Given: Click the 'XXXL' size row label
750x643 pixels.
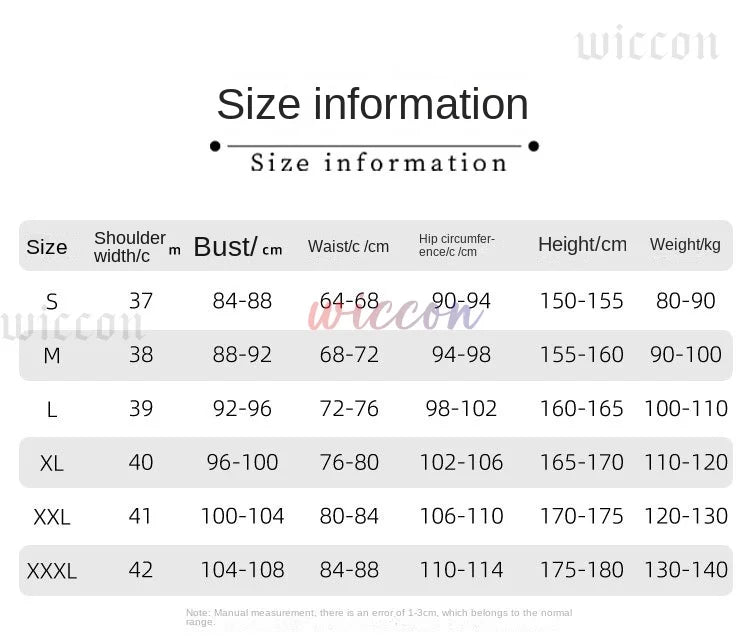Looking at the screenshot, I should click(52, 571).
